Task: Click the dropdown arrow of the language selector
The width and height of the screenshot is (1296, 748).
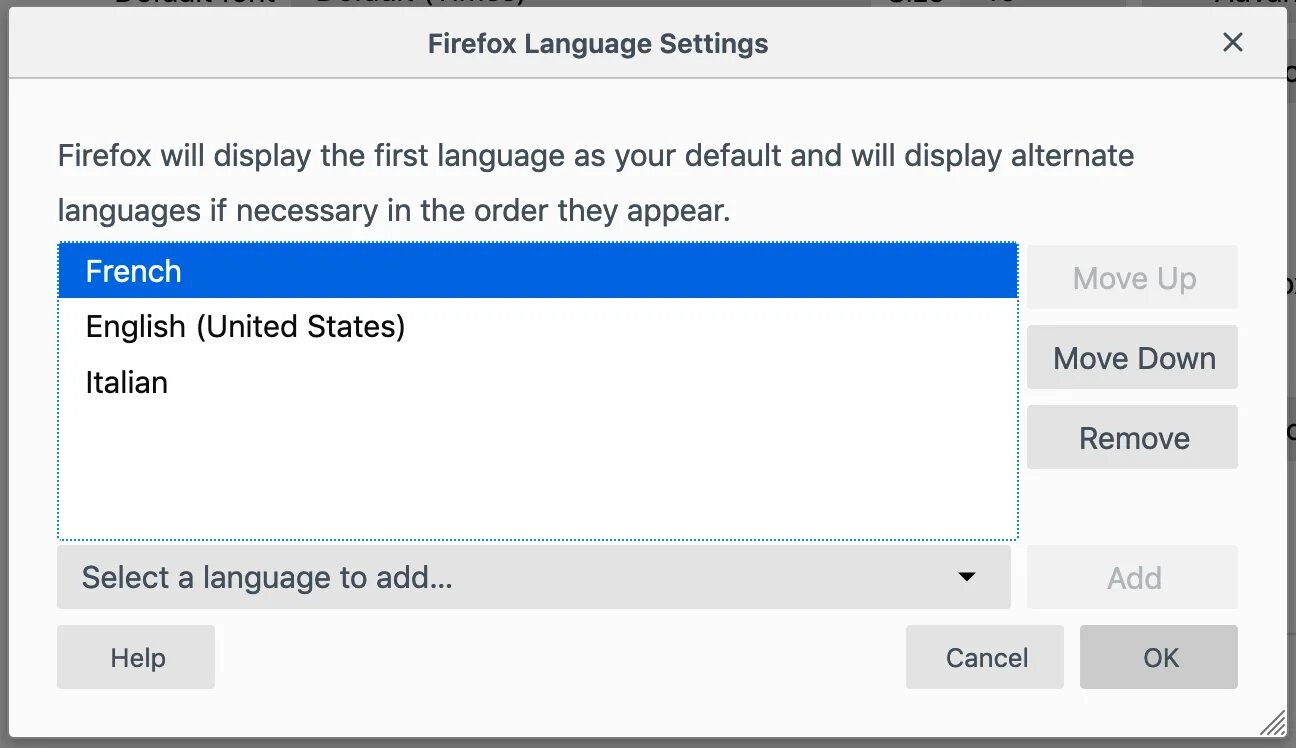Action: [966, 577]
